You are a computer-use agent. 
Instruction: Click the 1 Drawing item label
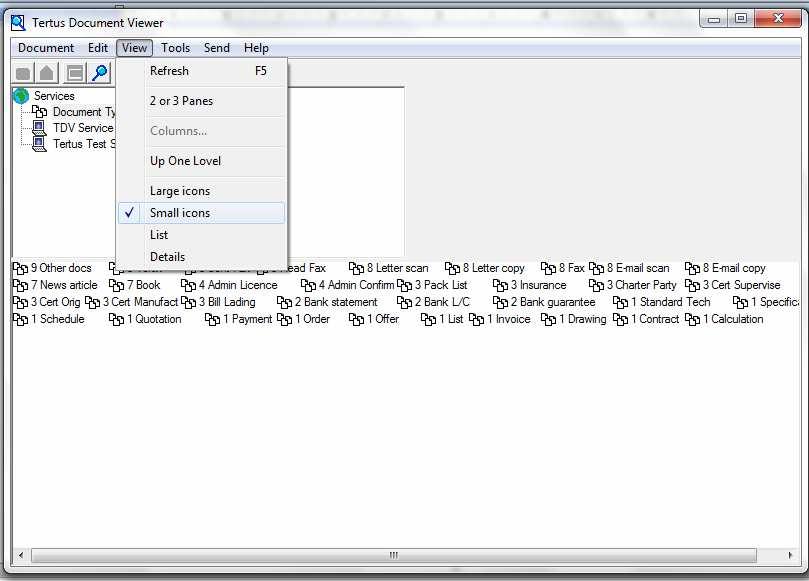[583, 319]
